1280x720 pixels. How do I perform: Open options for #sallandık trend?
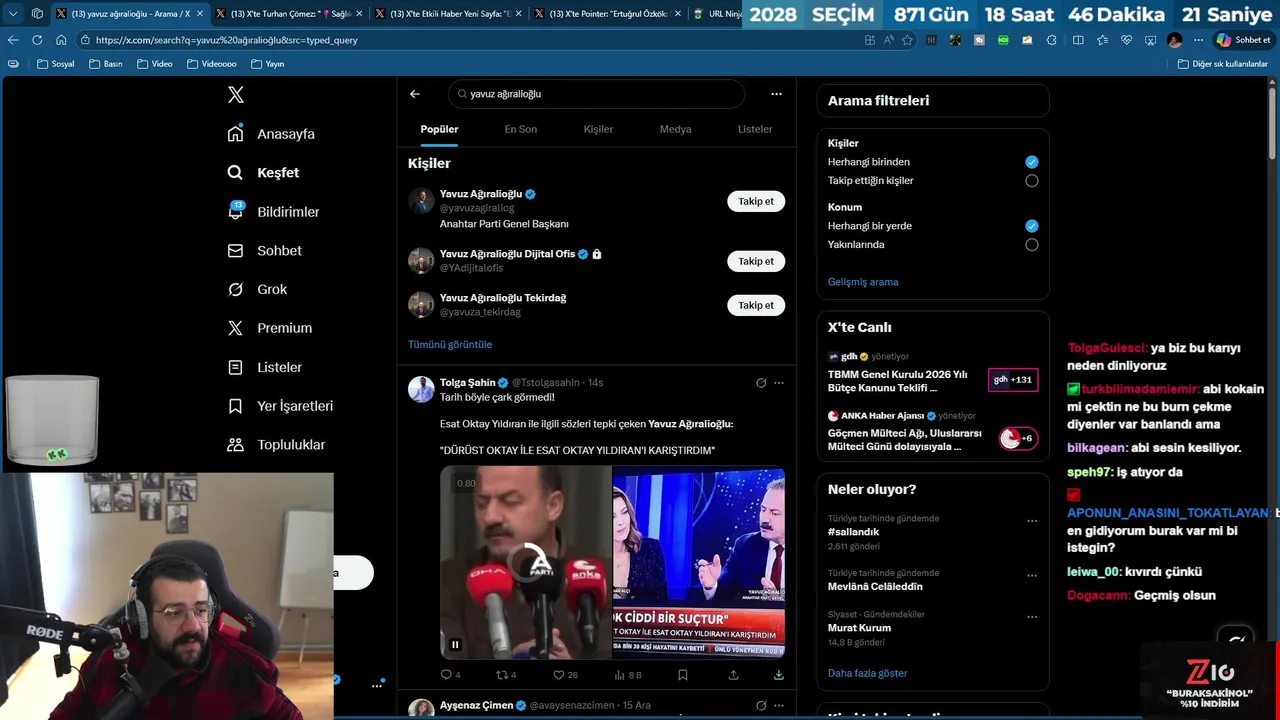click(x=1032, y=521)
